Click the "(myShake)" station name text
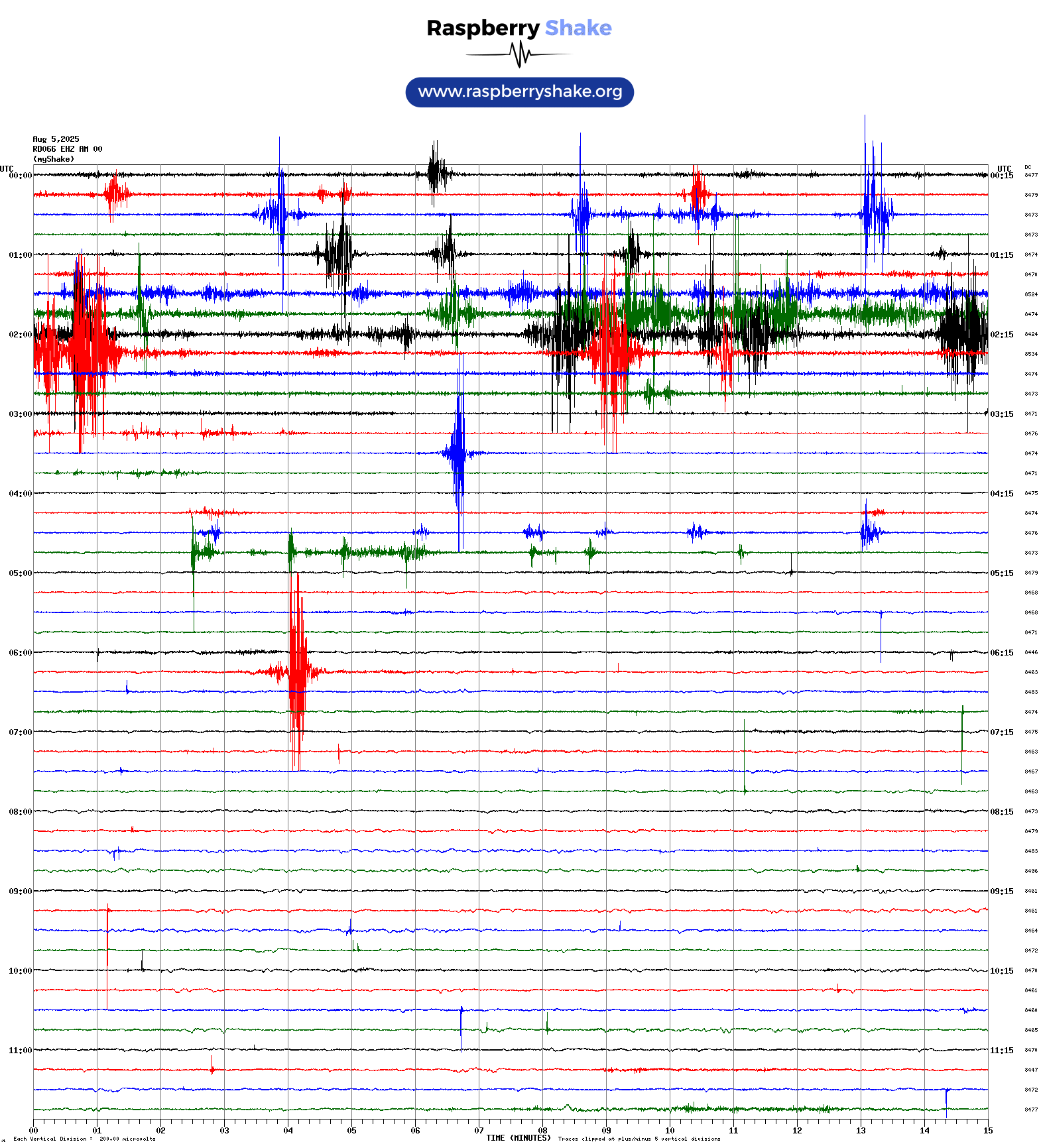Image resolution: width=1041 pixels, height=1148 pixels. pyautogui.click(x=53, y=159)
